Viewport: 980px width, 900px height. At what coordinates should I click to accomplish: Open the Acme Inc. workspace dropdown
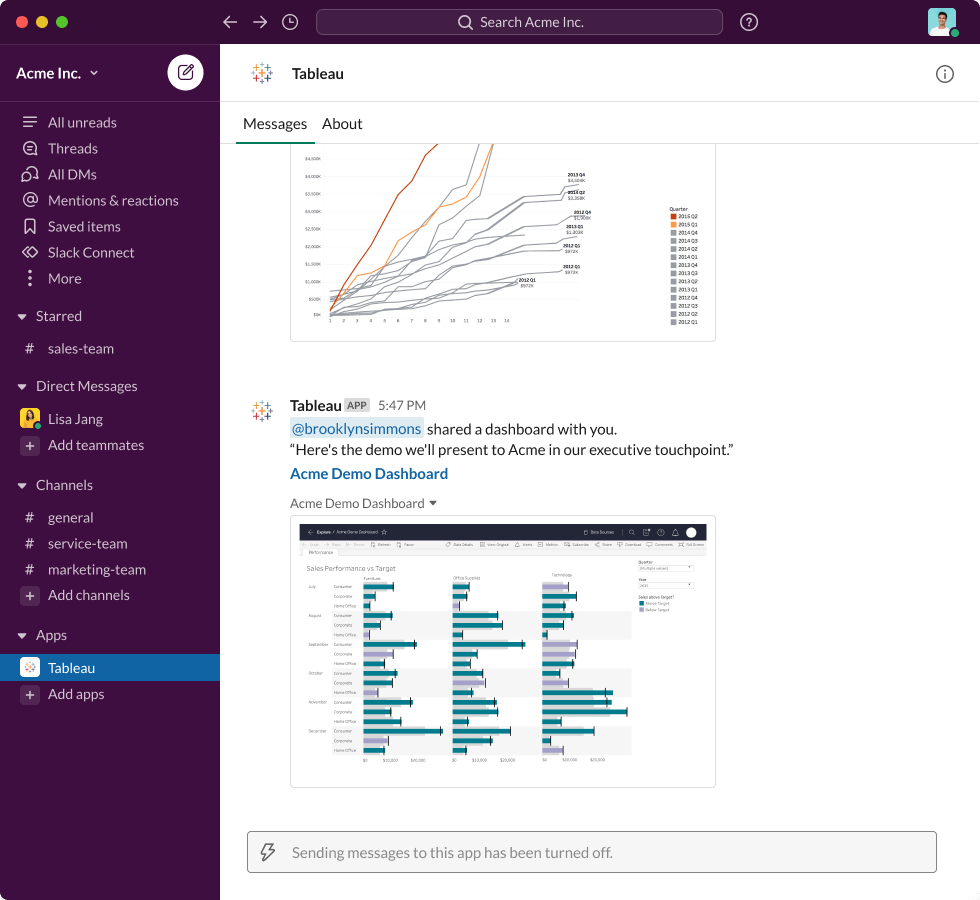[x=55, y=72]
